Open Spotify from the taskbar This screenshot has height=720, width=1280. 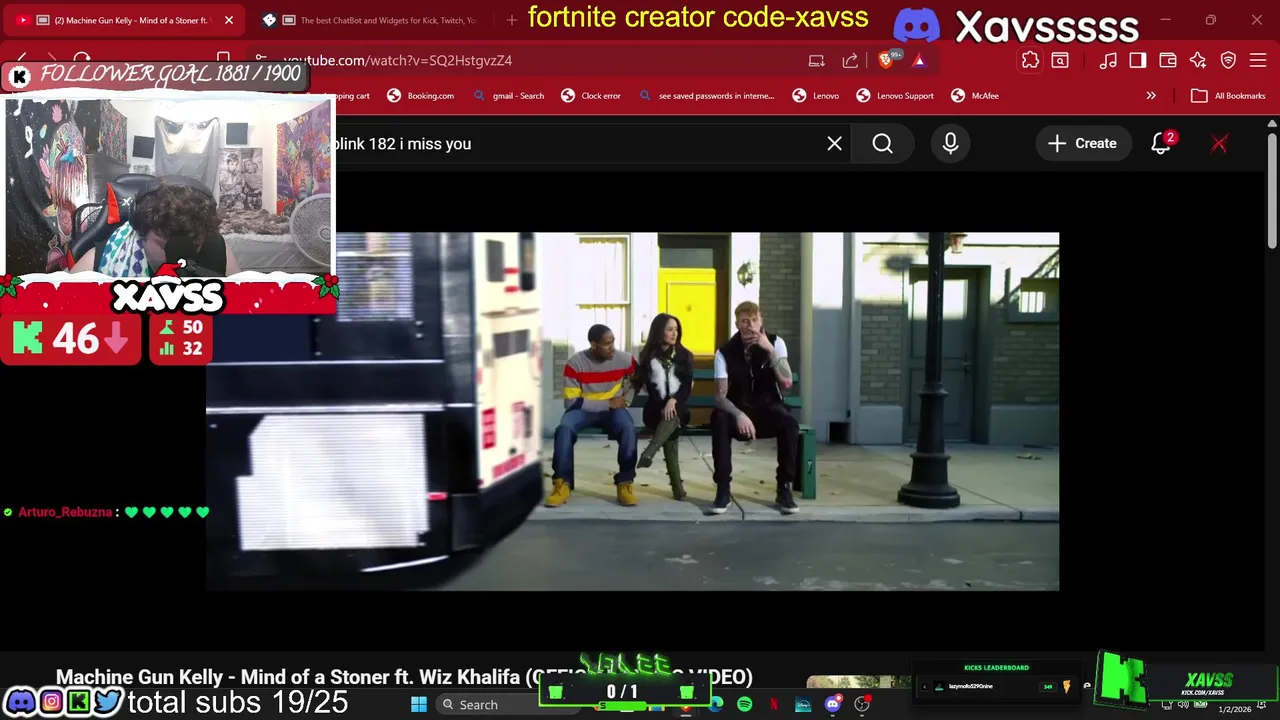point(745,705)
